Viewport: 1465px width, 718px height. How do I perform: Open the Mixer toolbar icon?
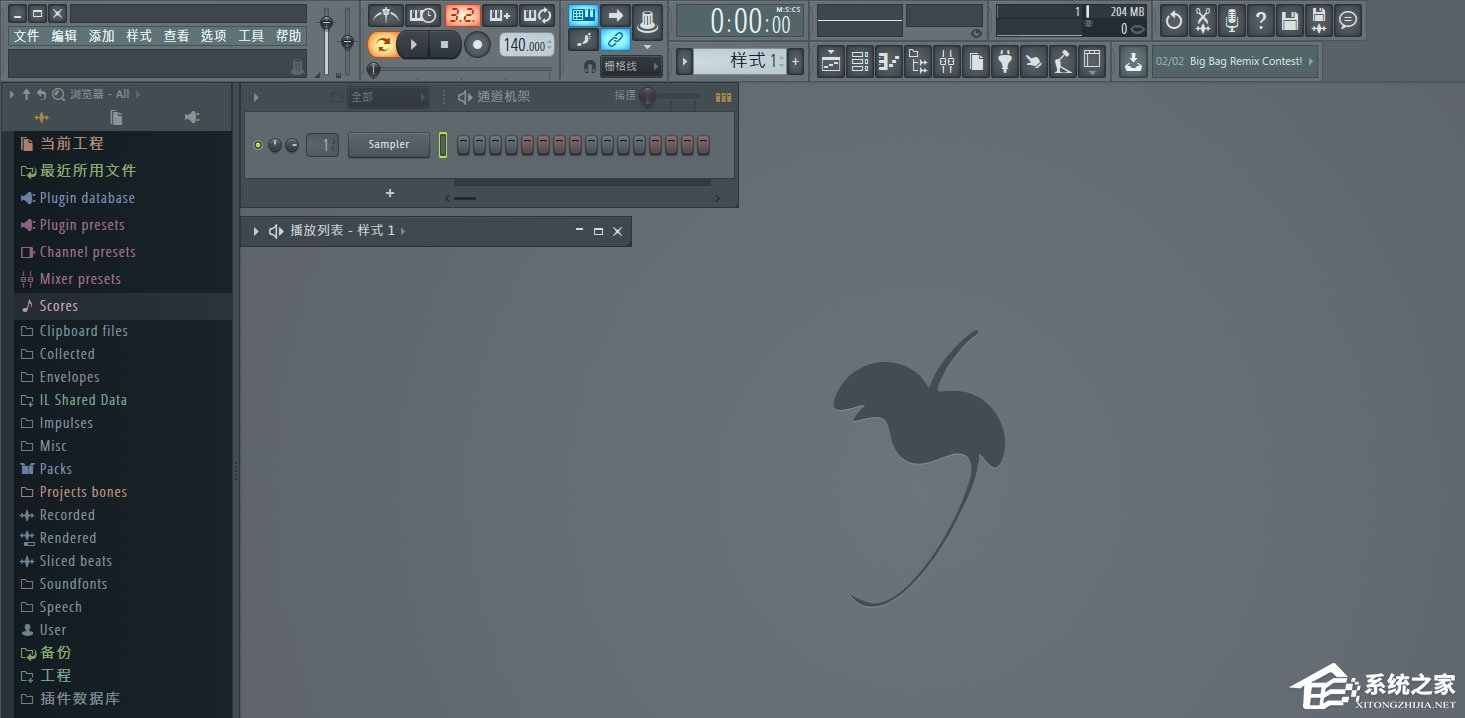pyautogui.click(x=946, y=61)
